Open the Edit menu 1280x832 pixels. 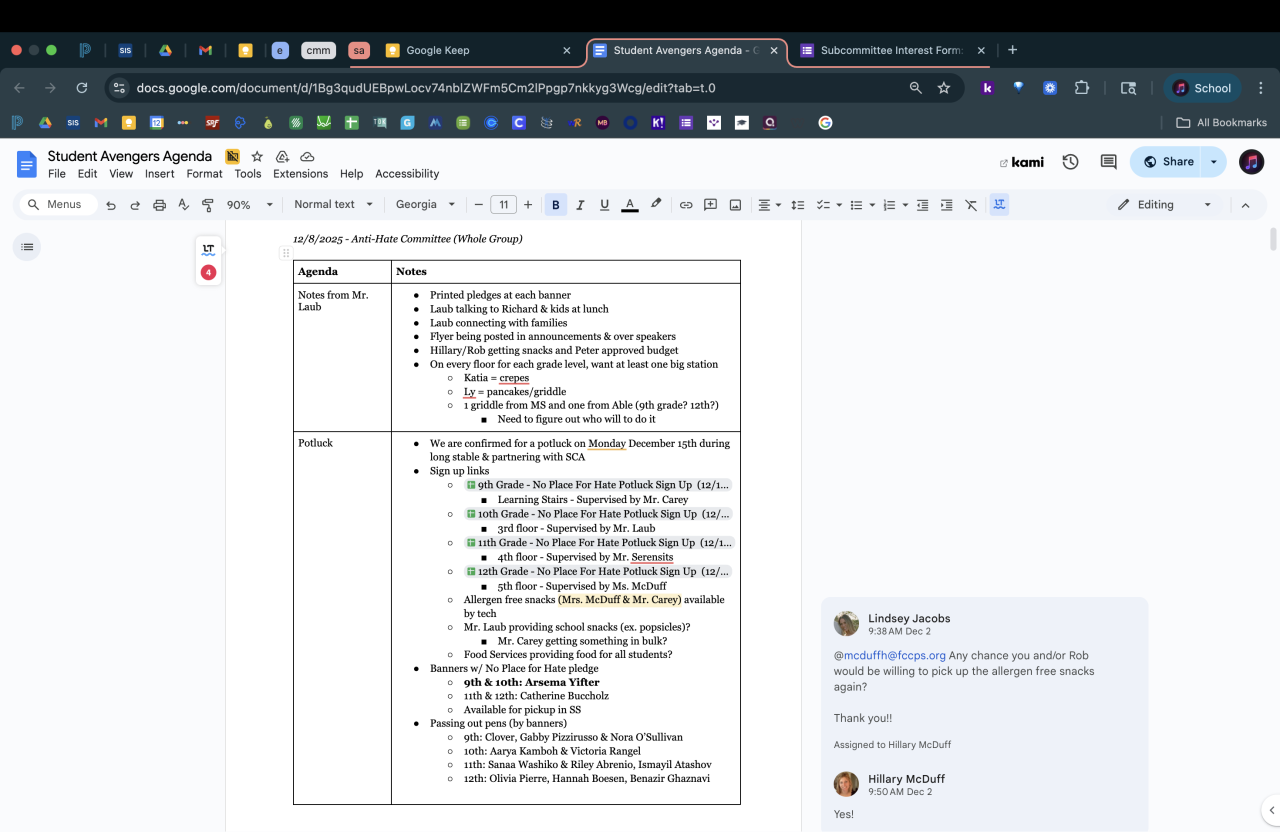[x=88, y=174]
